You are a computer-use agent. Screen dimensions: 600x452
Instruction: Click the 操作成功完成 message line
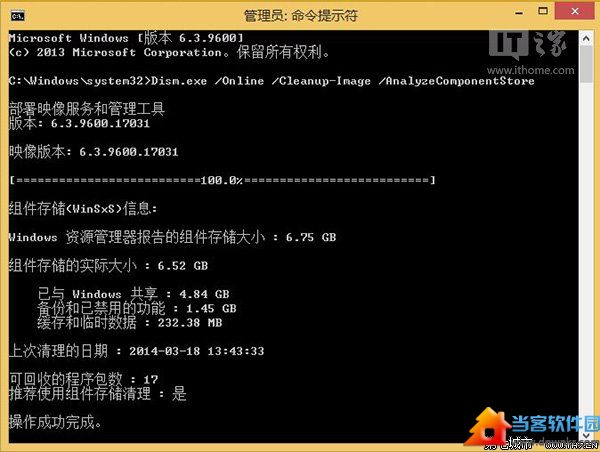[x=55, y=422]
